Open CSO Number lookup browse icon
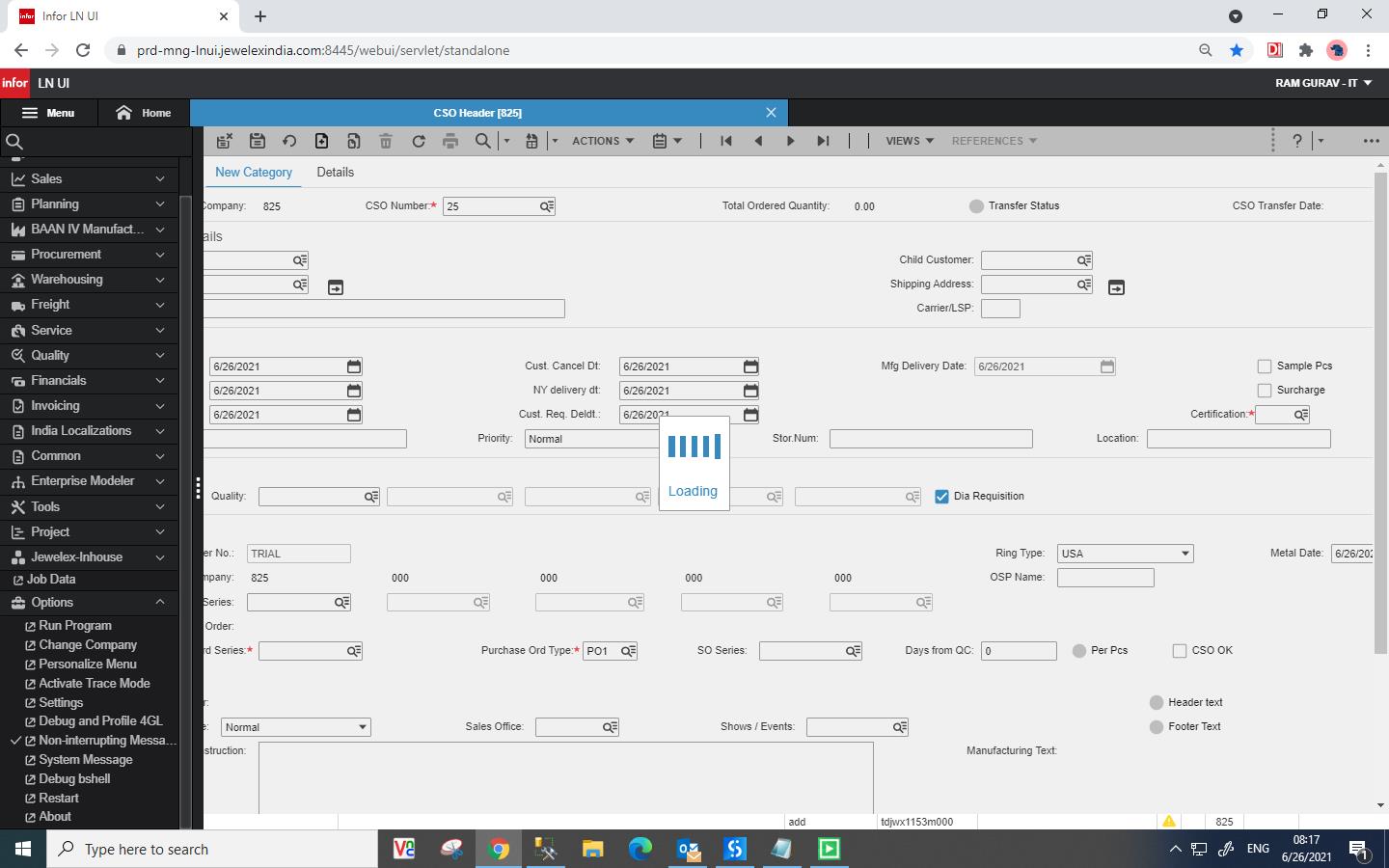This screenshot has width=1389, height=868. pyautogui.click(x=547, y=206)
